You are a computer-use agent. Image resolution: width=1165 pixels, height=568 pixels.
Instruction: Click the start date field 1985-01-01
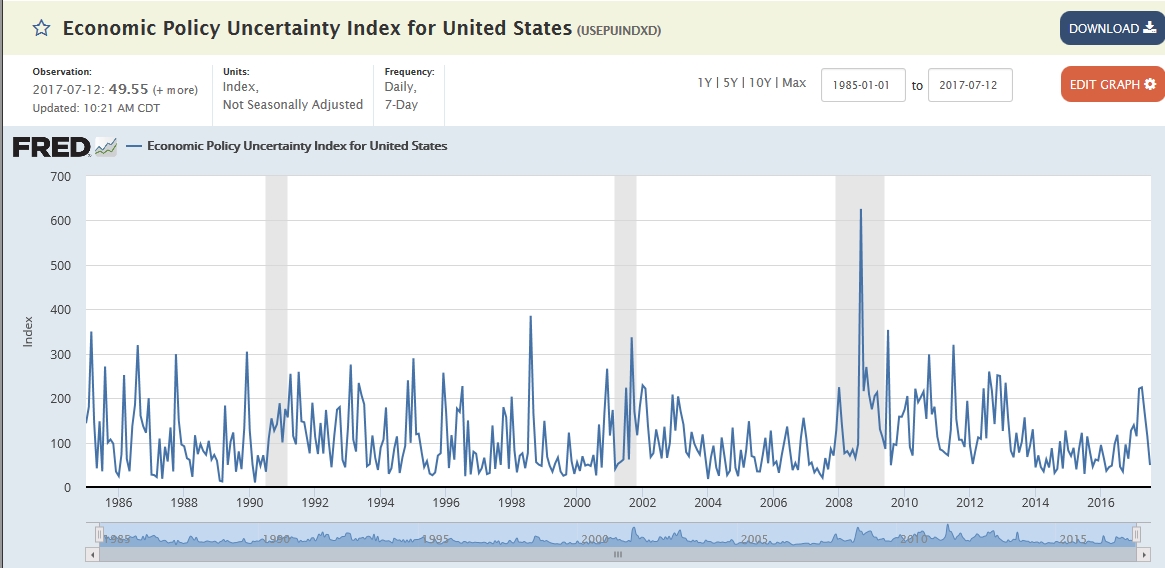tap(863, 85)
